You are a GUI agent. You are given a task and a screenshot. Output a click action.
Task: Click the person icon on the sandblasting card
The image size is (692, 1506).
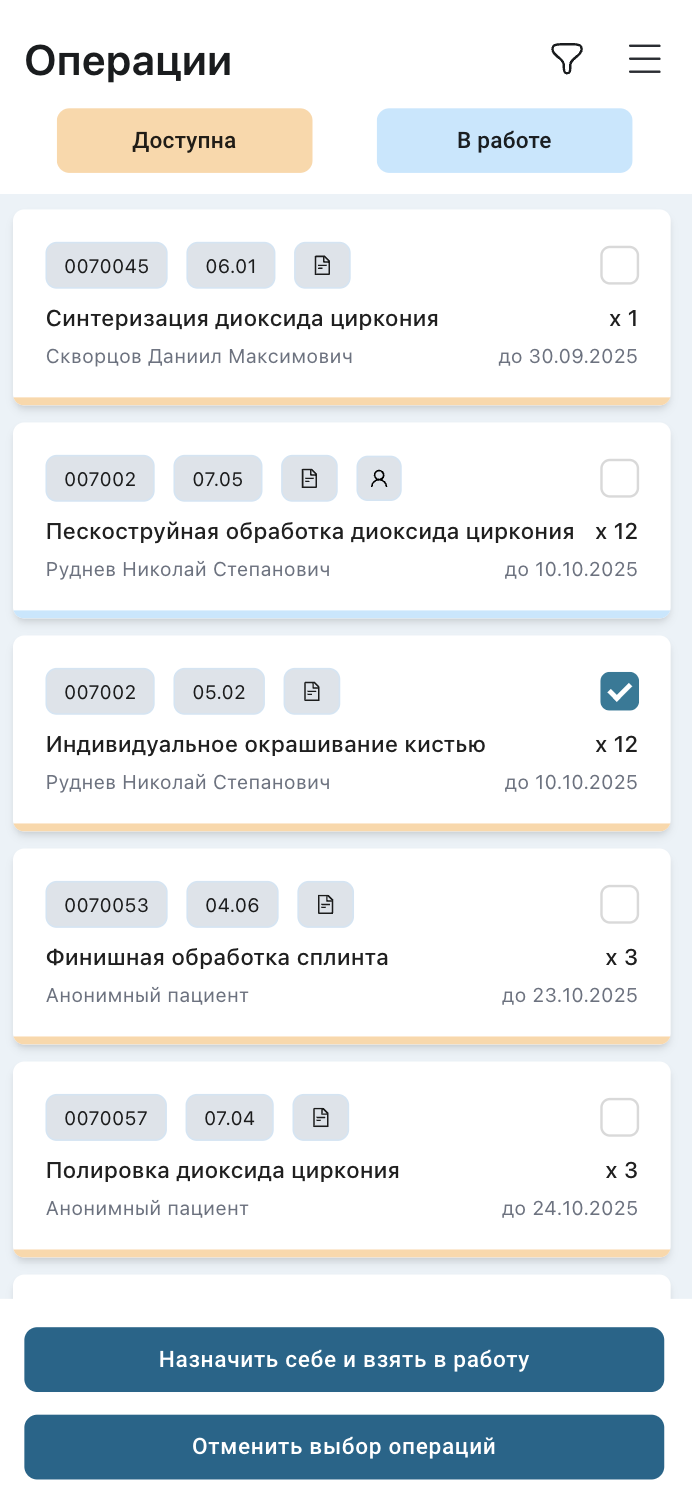coord(379,478)
